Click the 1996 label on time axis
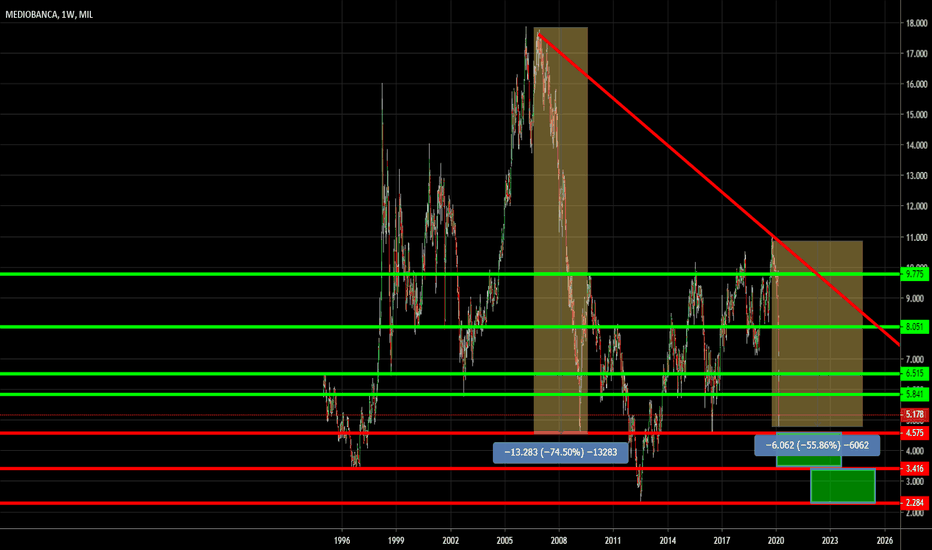Image resolution: width=932 pixels, height=550 pixels. [x=342, y=540]
